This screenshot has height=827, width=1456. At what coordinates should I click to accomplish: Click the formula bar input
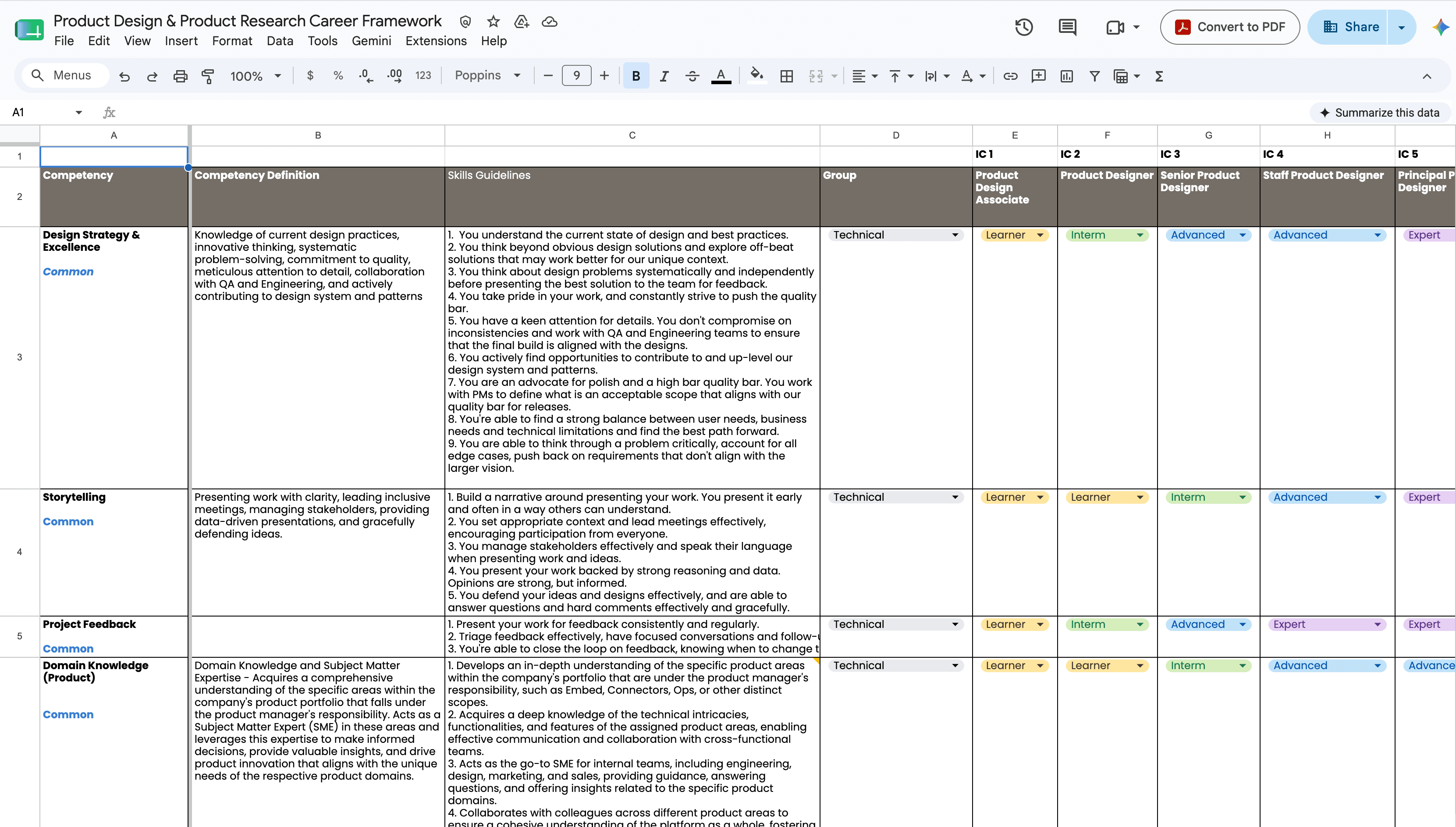tap(710, 112)
